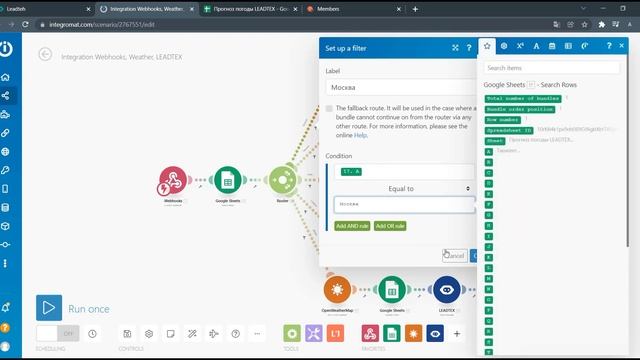Viewport: 640px width, 360px height.
Task: Click the Run once play button
Action: [49, 308]
